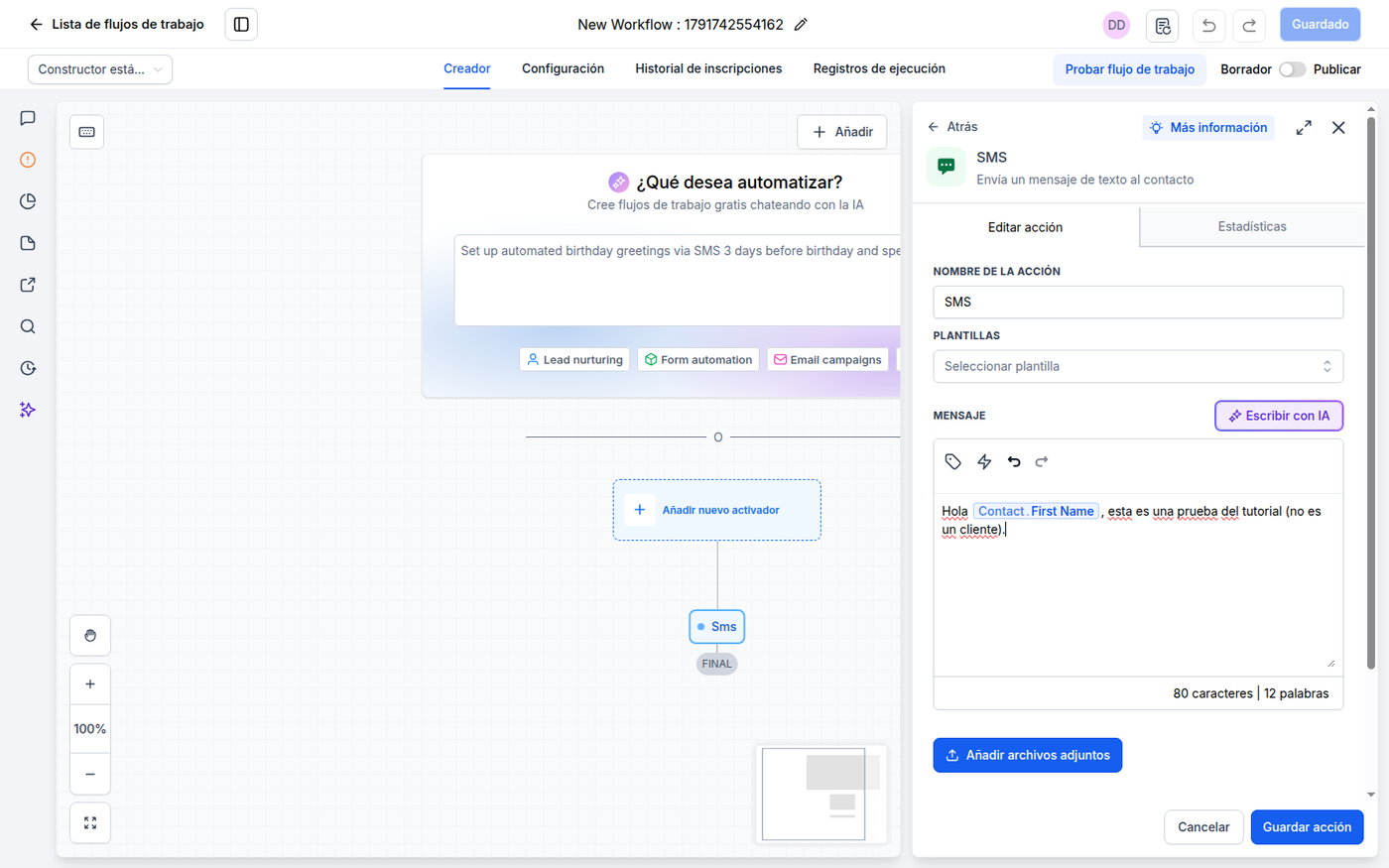This screenshot has width=1389, height=868.
Task: Click the Guardar acción button
Action: pos(1307,827)
